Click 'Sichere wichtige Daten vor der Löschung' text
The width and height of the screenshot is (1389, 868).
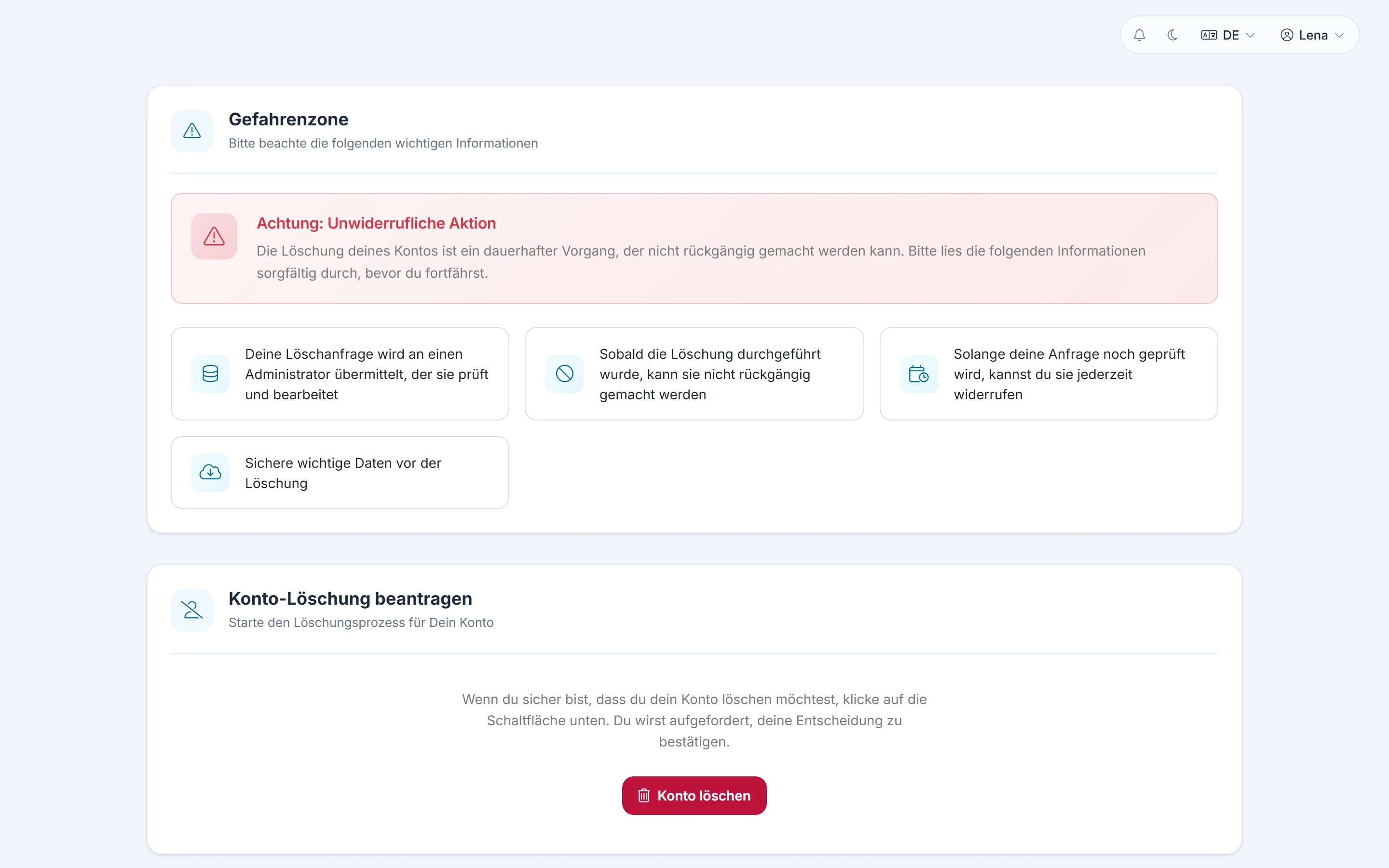coord(343,473)
